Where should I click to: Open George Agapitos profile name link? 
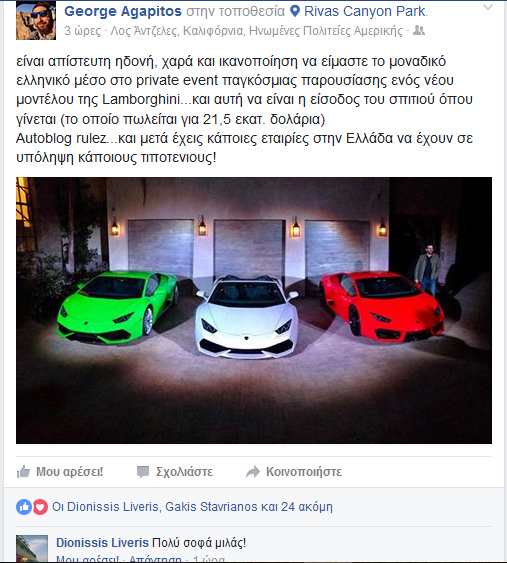[x=123, y=11]
